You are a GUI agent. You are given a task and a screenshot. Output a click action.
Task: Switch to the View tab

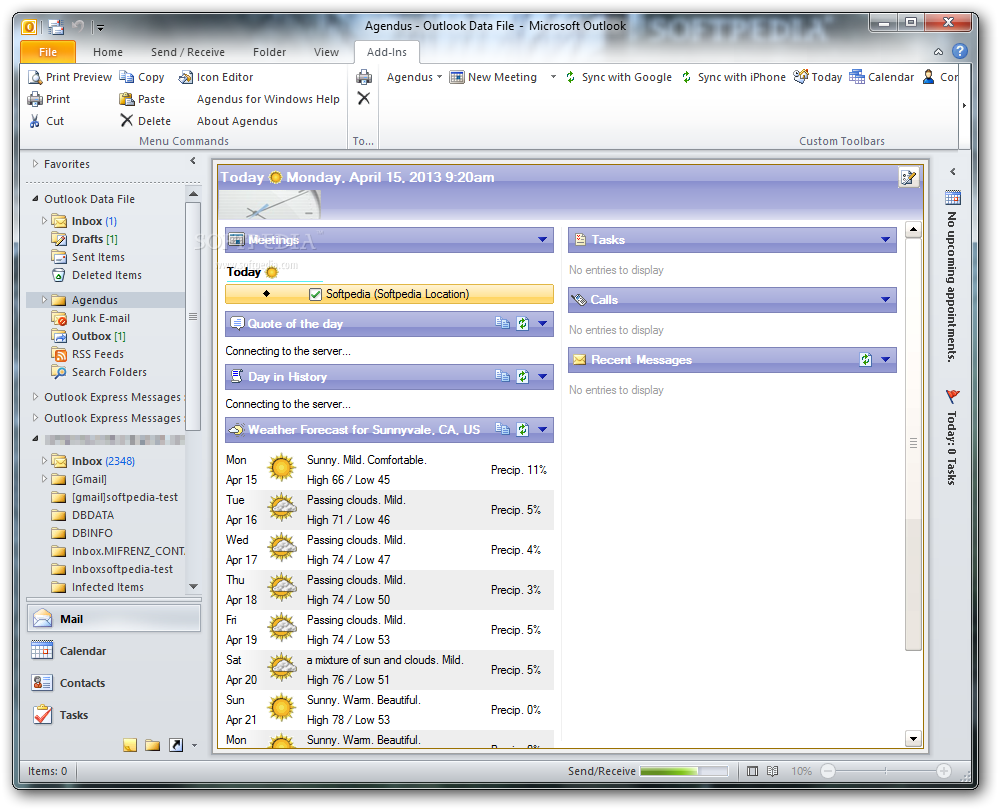tap(326, 52)
